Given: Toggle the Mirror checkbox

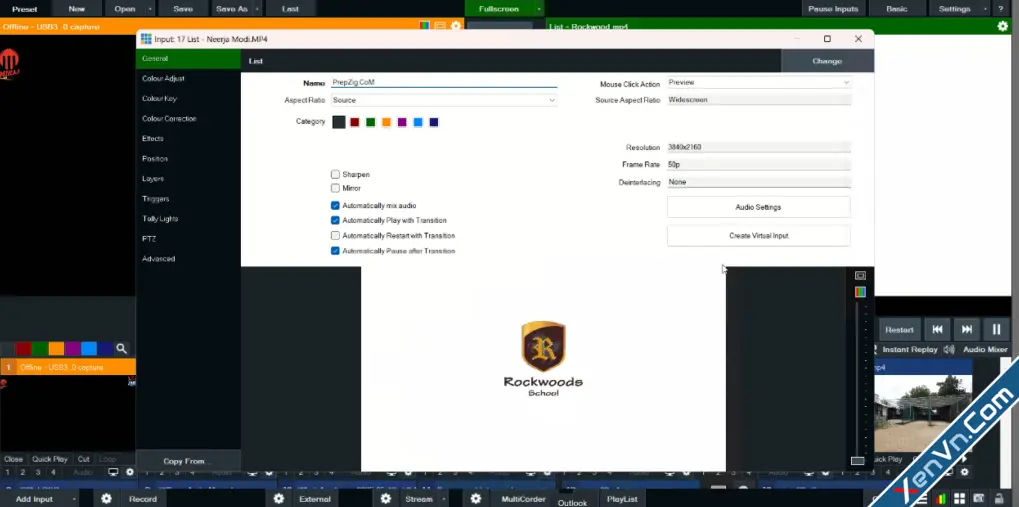Looking at the screenshot, I should coord(335,188).
